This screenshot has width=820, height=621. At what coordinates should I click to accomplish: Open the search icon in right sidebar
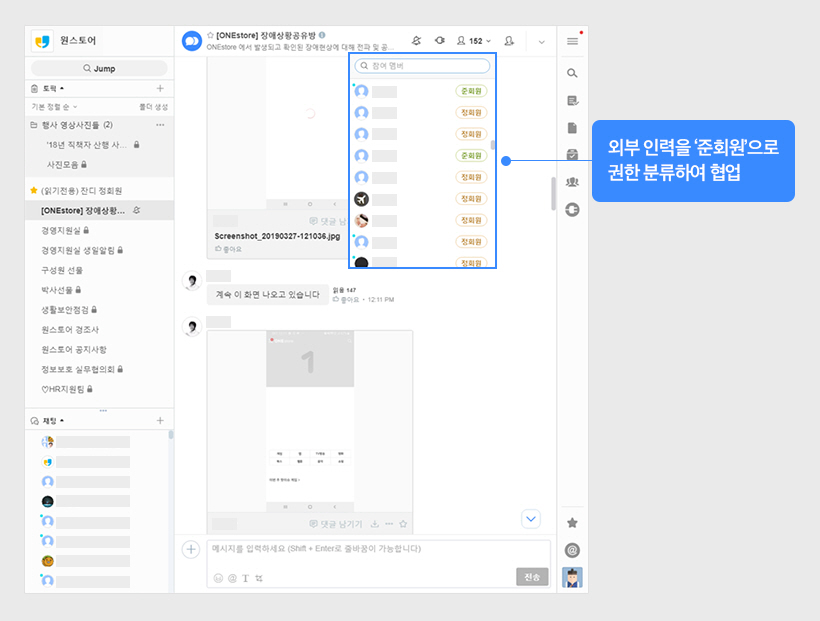click(572, 73)
